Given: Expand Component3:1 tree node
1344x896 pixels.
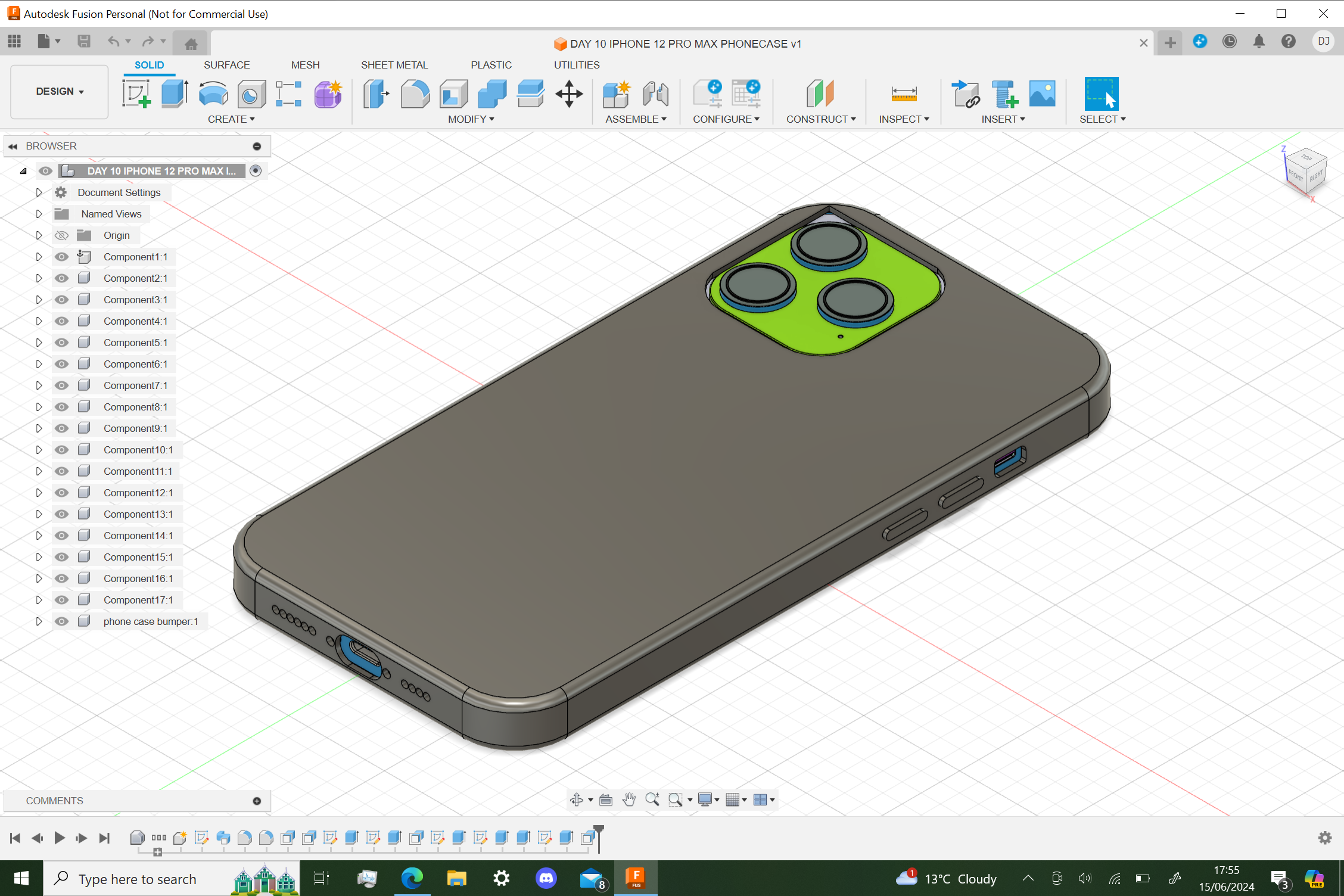Looking at the screenshot, I should (39, 300).
